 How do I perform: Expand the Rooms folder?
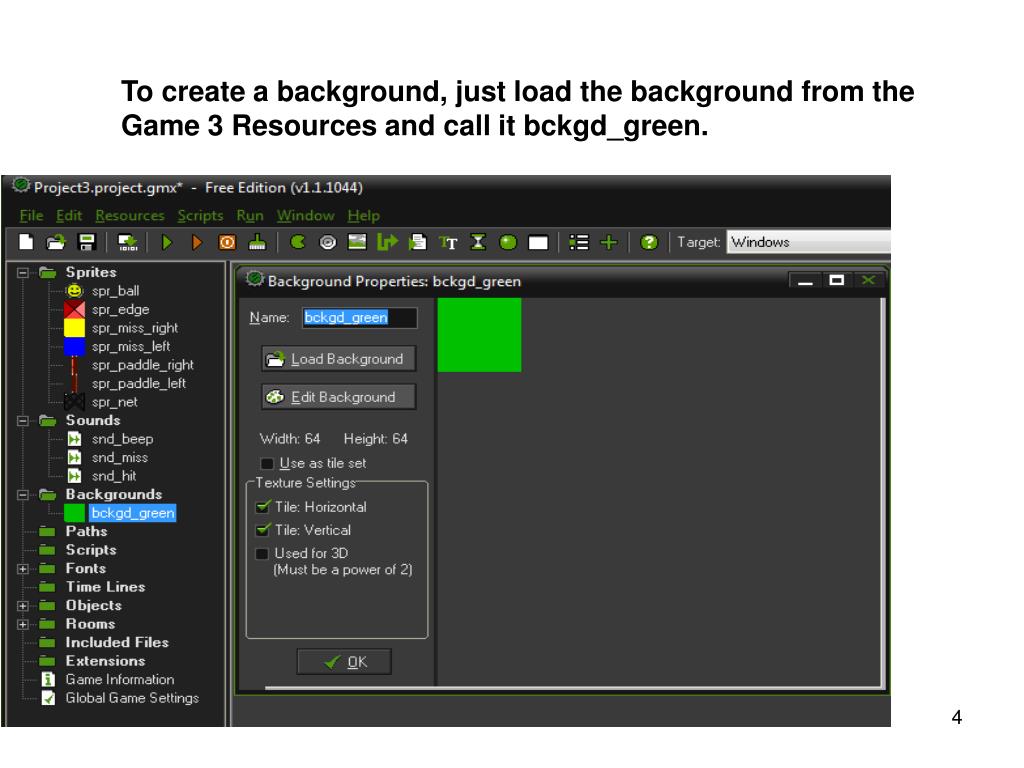tap(23, 624)
